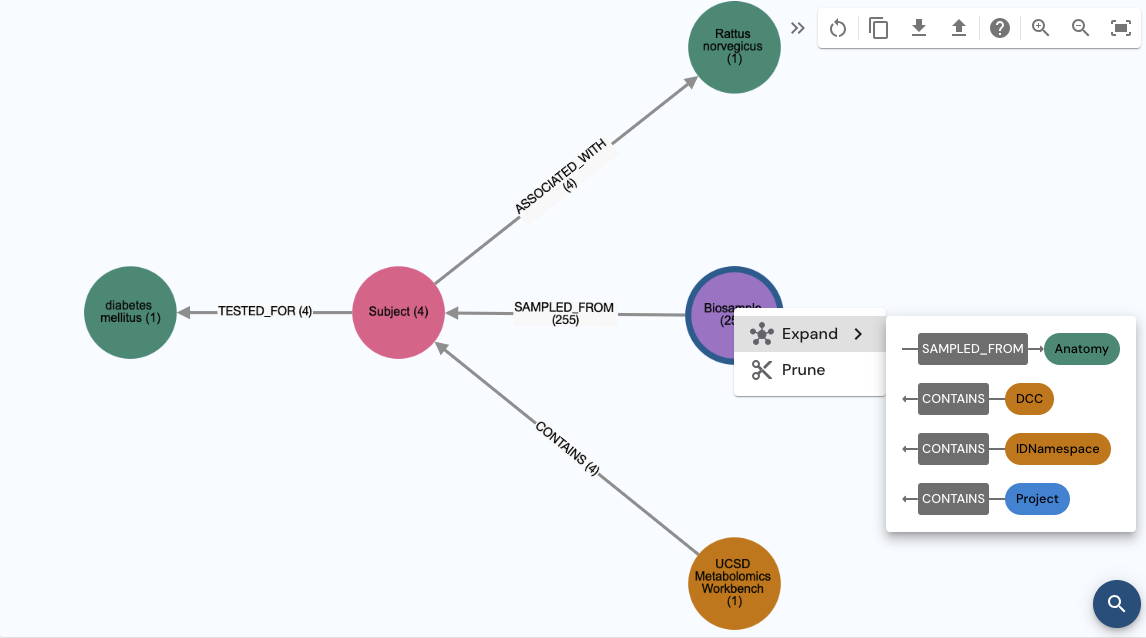Select Prune from the context menu

click(803, 370)
